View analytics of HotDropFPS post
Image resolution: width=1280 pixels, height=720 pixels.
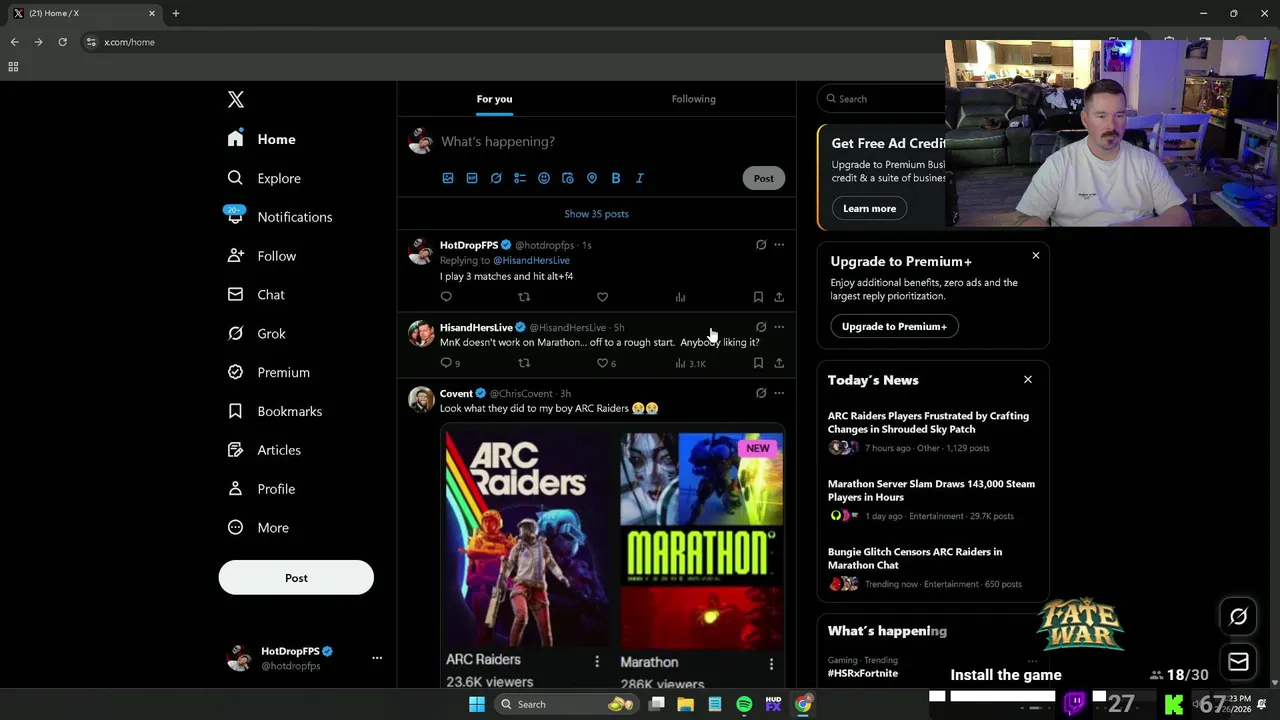(x=680, y=297)
